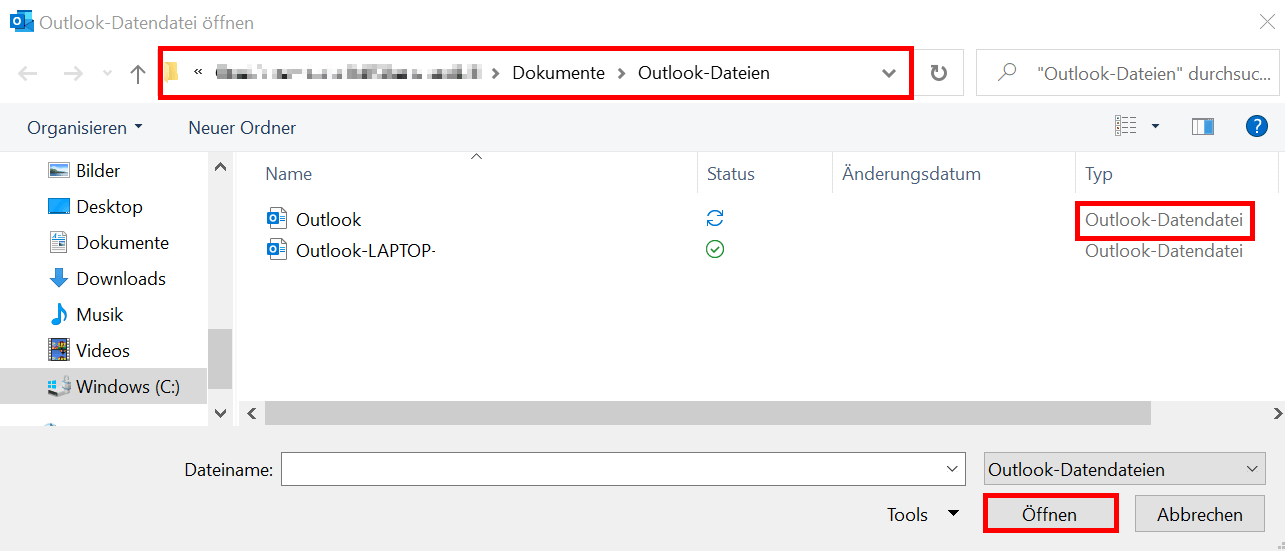1285x551 pixels.
Task: Click the search box for Outlook-Dateien
Action: (1127, 73)
